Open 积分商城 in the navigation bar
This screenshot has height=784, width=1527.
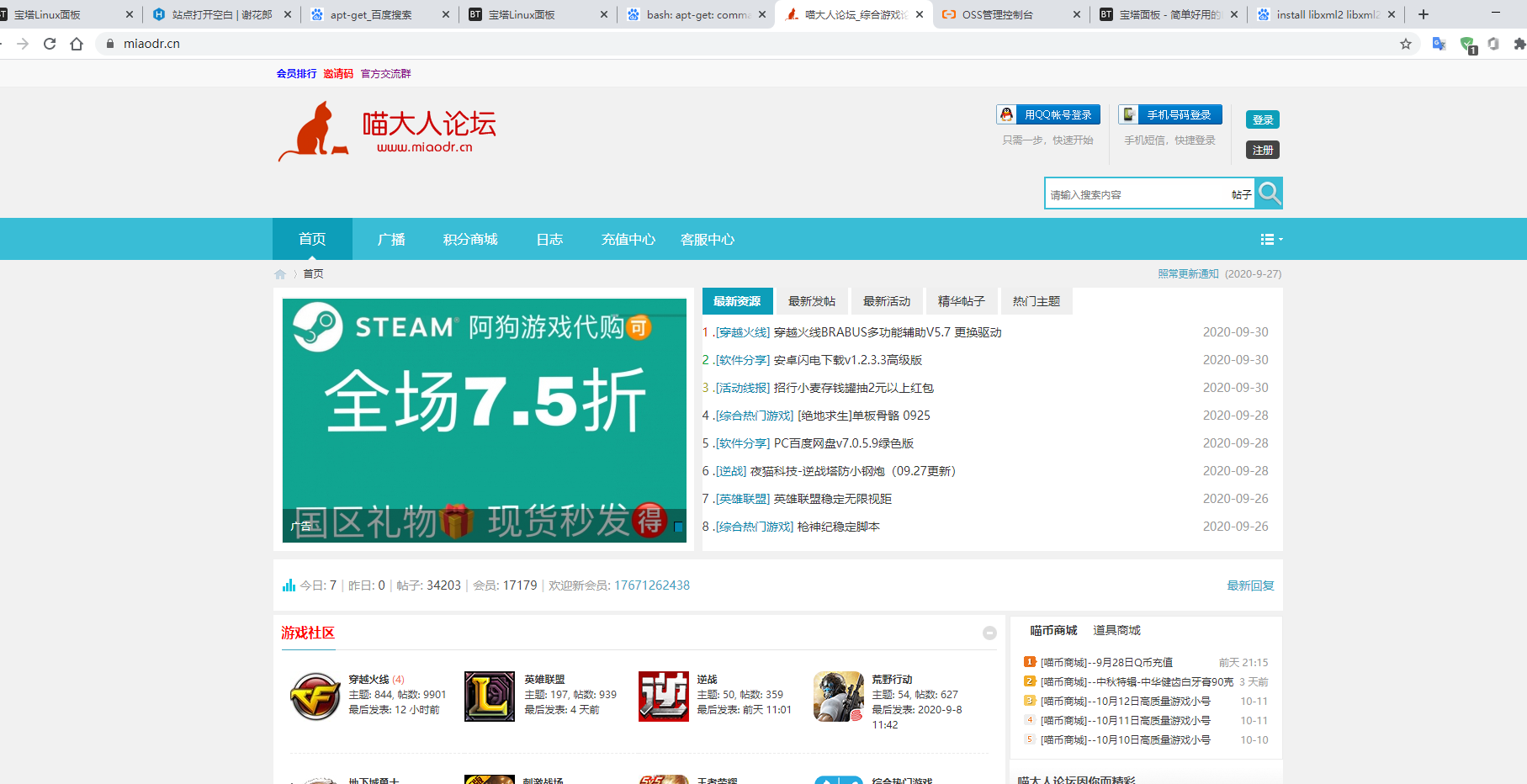click(470, 240)
